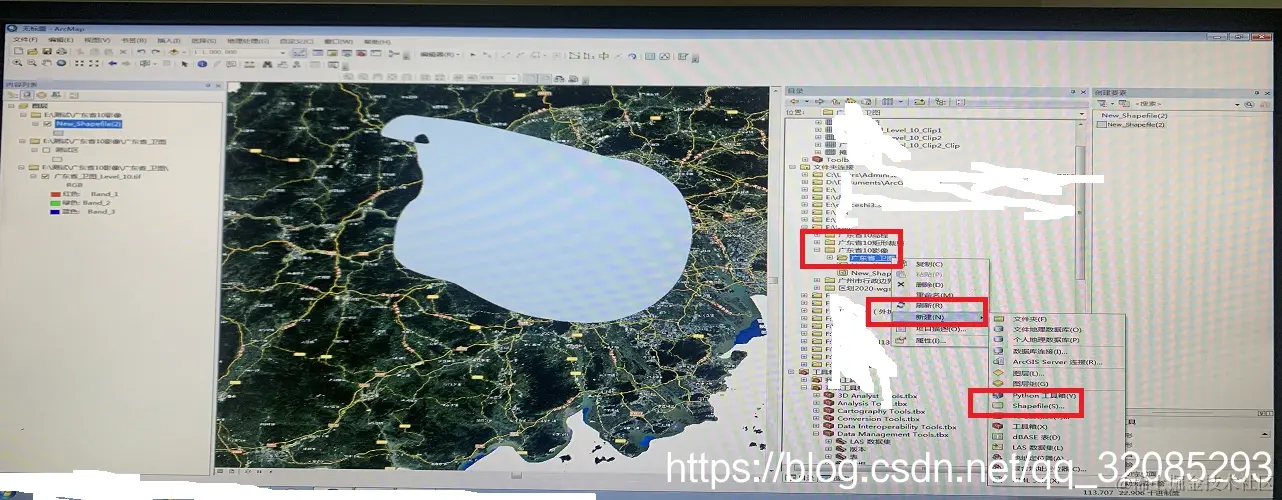Open the Windows (W) menu
The image size is (1282, 500).
coord(339,41)
